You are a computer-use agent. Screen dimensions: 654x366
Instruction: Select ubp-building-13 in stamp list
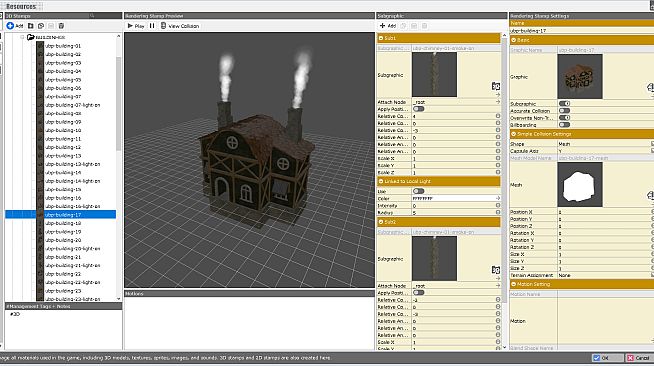click(63, 155)
